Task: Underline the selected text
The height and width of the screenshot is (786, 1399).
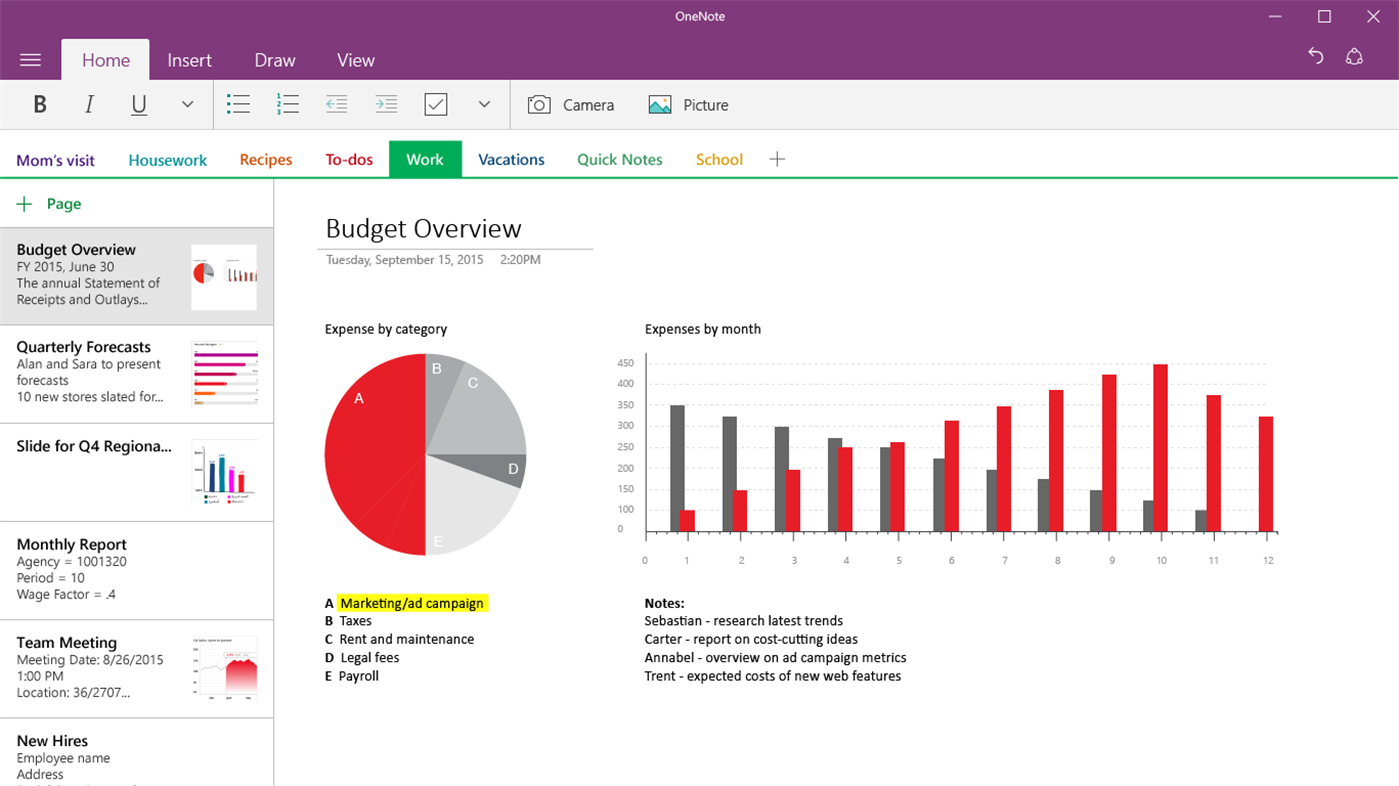Action: click(x=139, y=105)
